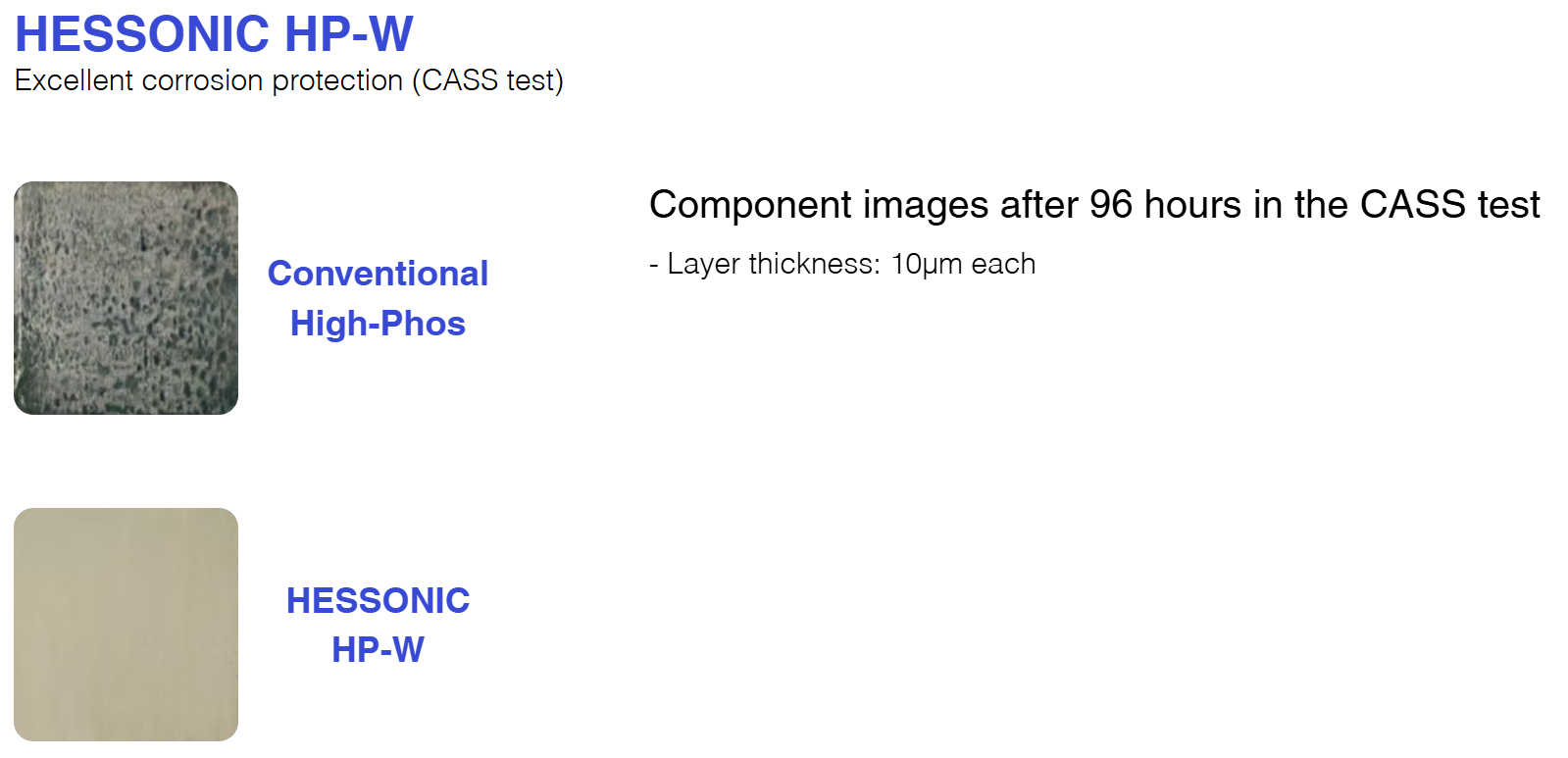Viewport: 1568px width, 758px height.
Task: Select the word Excellent in the subtitle
Action: coord(74,80)
